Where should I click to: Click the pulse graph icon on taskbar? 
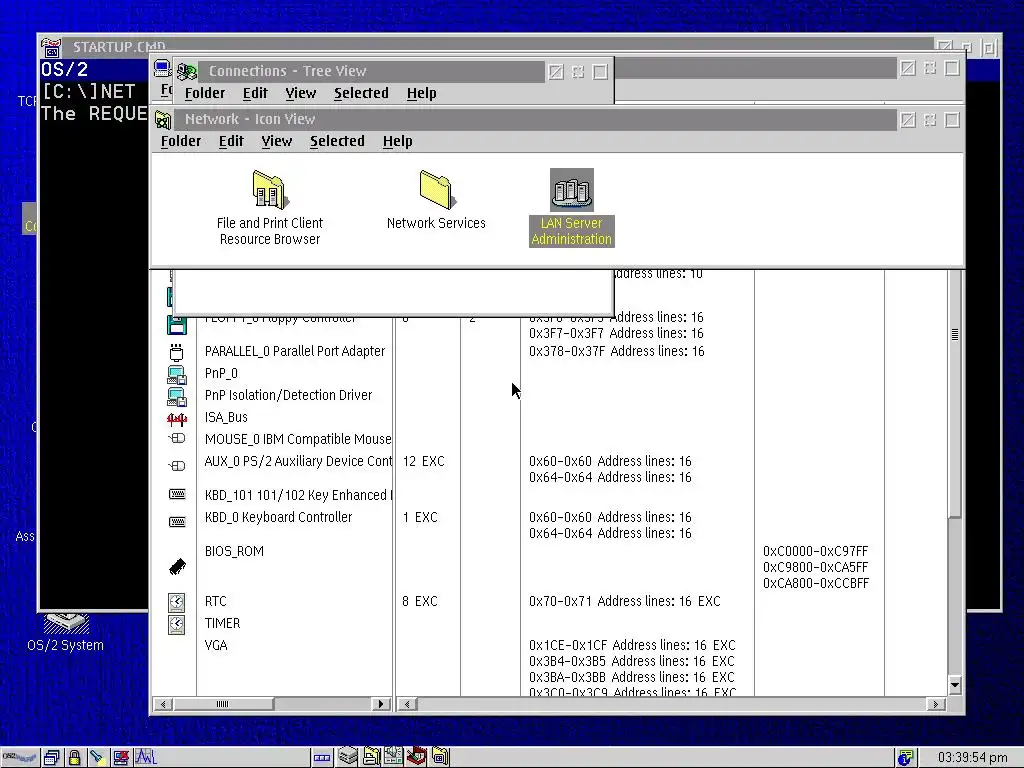[x=146, y=758]
